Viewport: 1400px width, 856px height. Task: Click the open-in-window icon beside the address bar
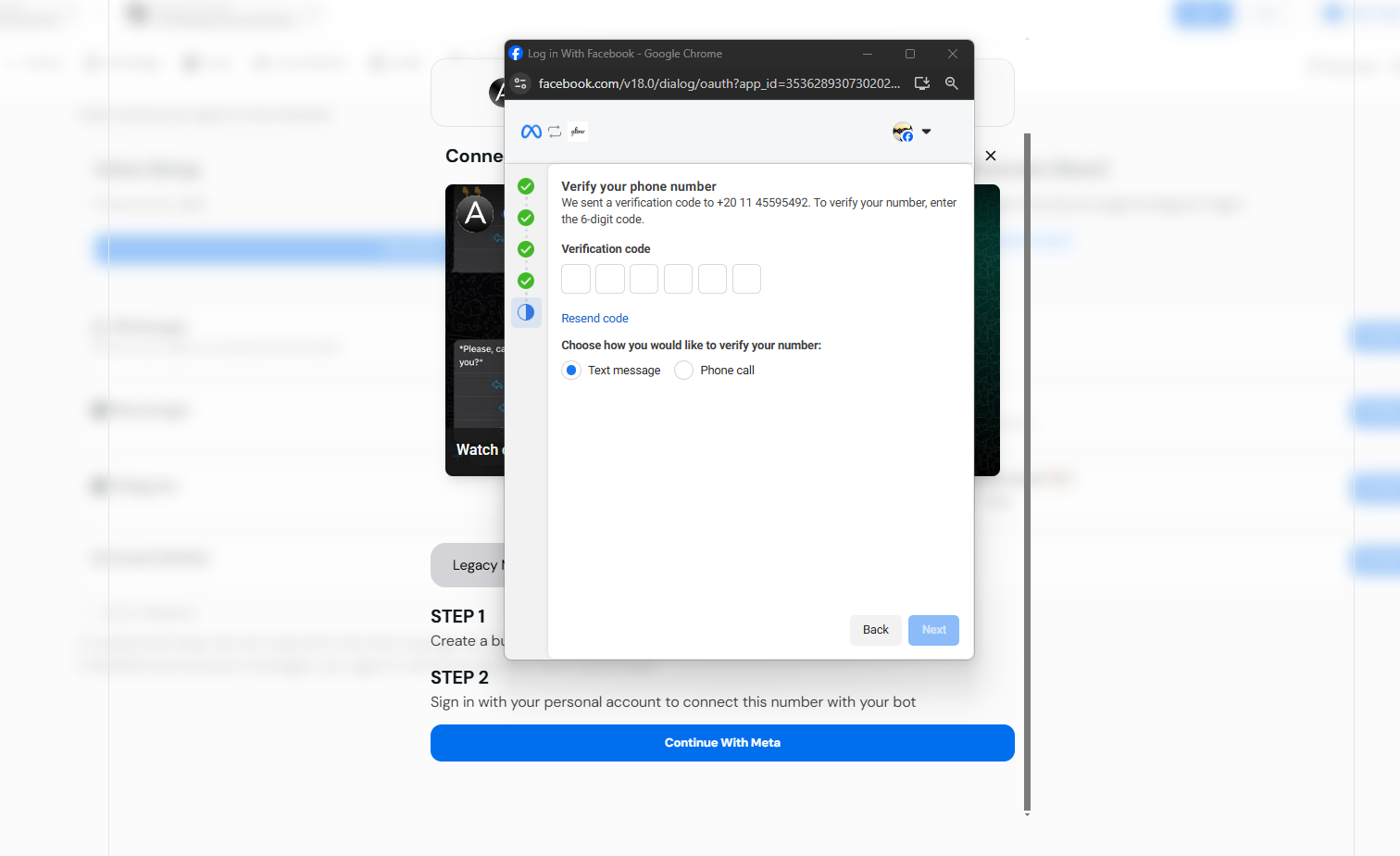921,83
